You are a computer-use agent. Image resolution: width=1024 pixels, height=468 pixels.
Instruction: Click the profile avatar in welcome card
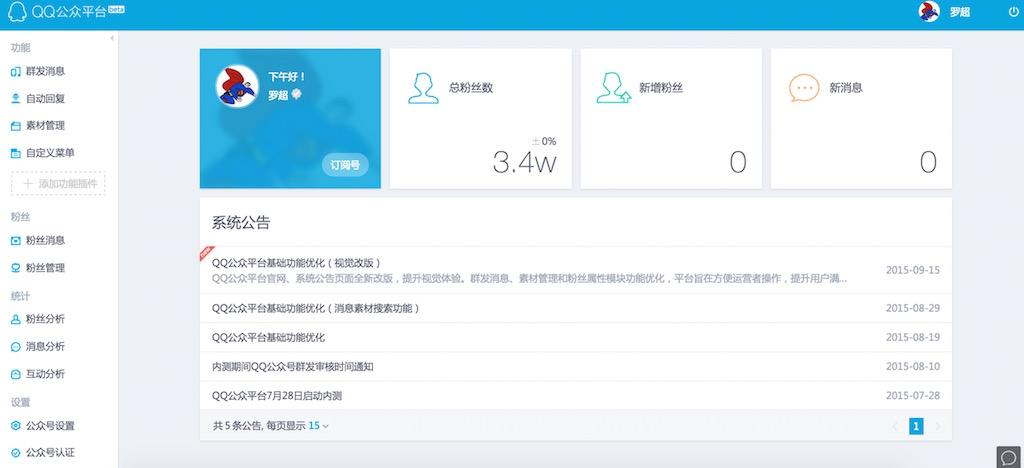pyautogui.click(x=237, y=86)
